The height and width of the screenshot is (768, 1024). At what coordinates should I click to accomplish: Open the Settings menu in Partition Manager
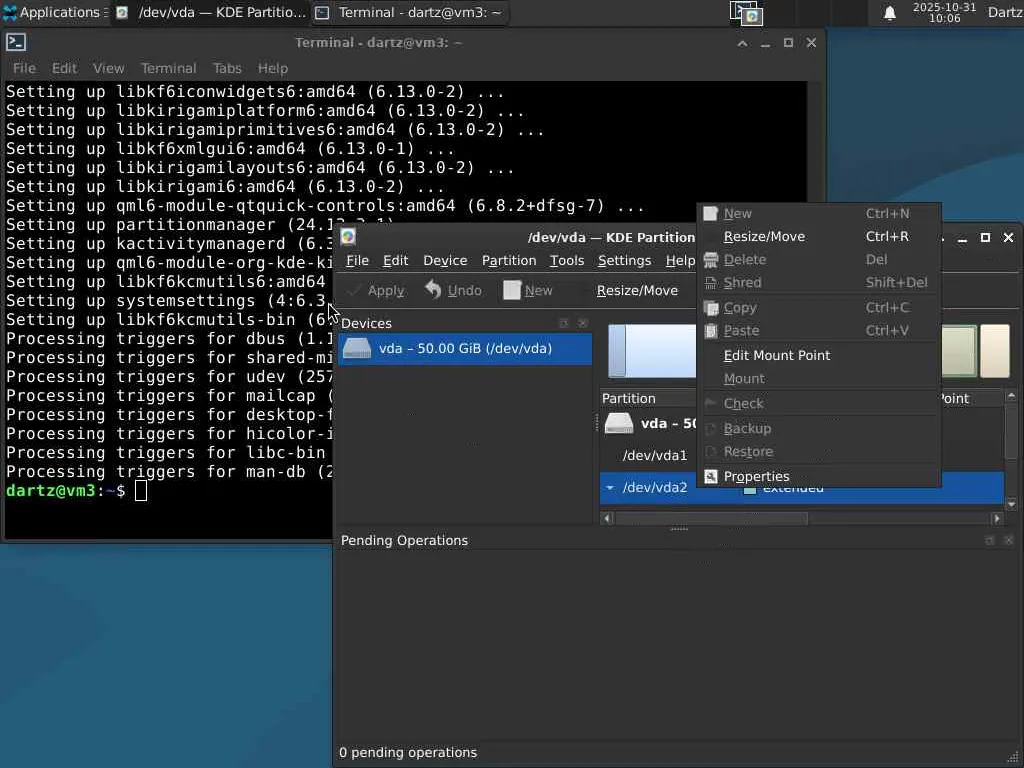tap(624, 261)
